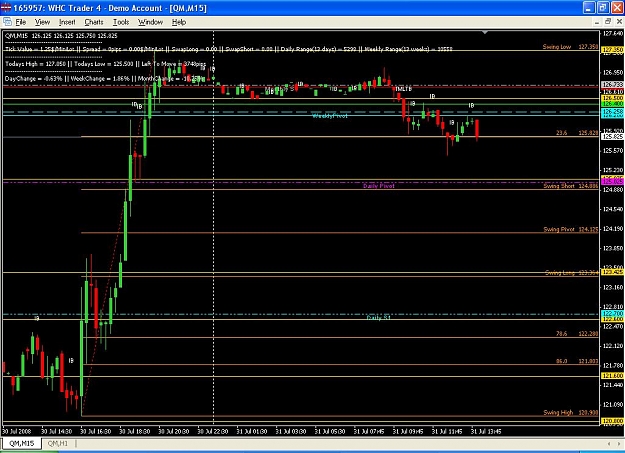Click the magenta daily pivot price tag

click(x=612, y=181)
